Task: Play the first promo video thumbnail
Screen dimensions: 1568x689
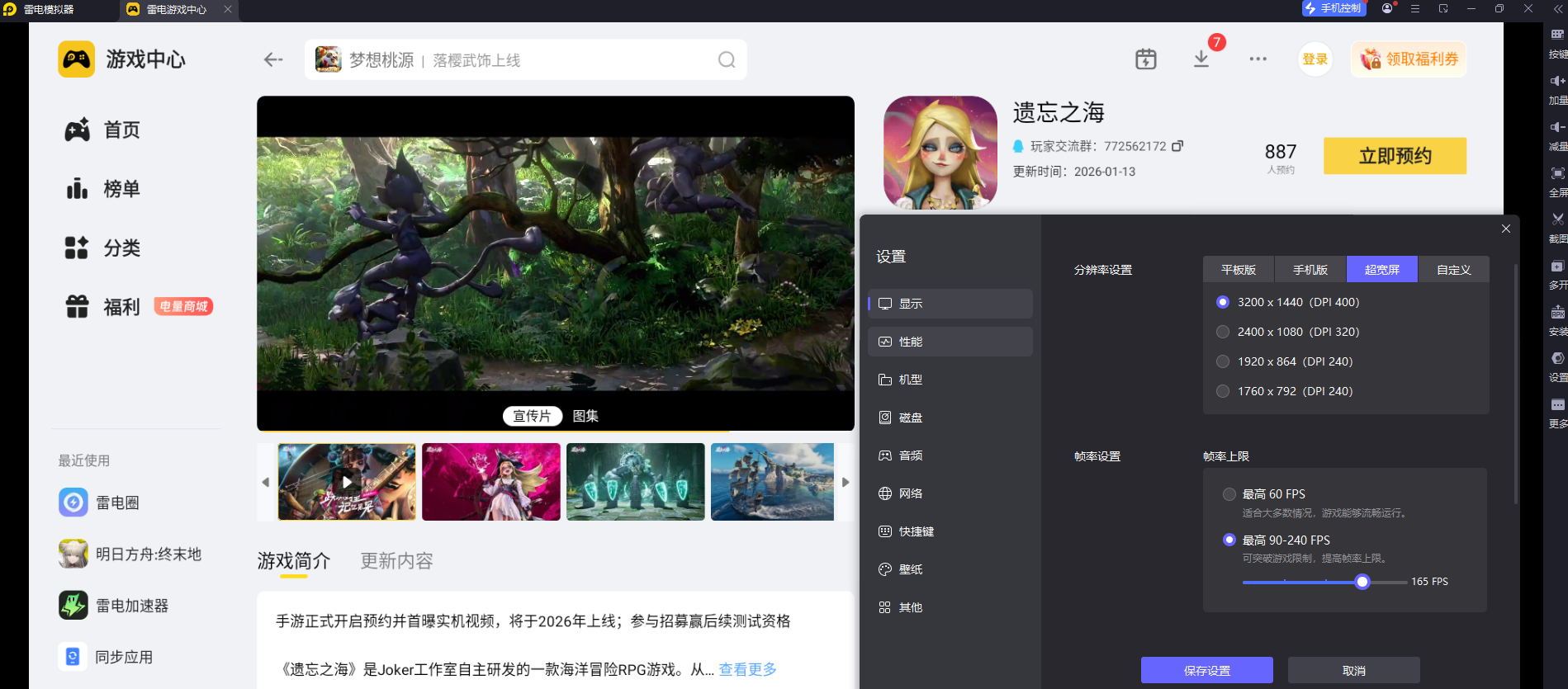Action: pos(347,482)
